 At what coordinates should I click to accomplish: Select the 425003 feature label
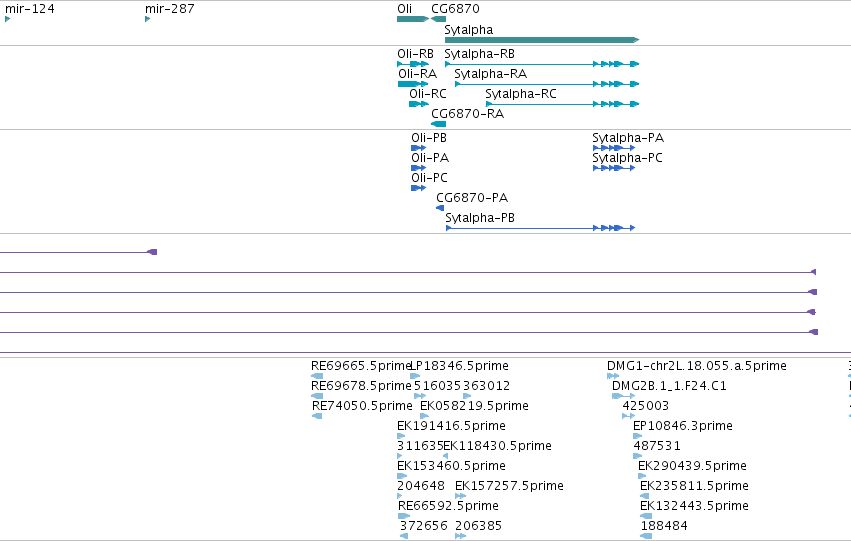(646, 406)
